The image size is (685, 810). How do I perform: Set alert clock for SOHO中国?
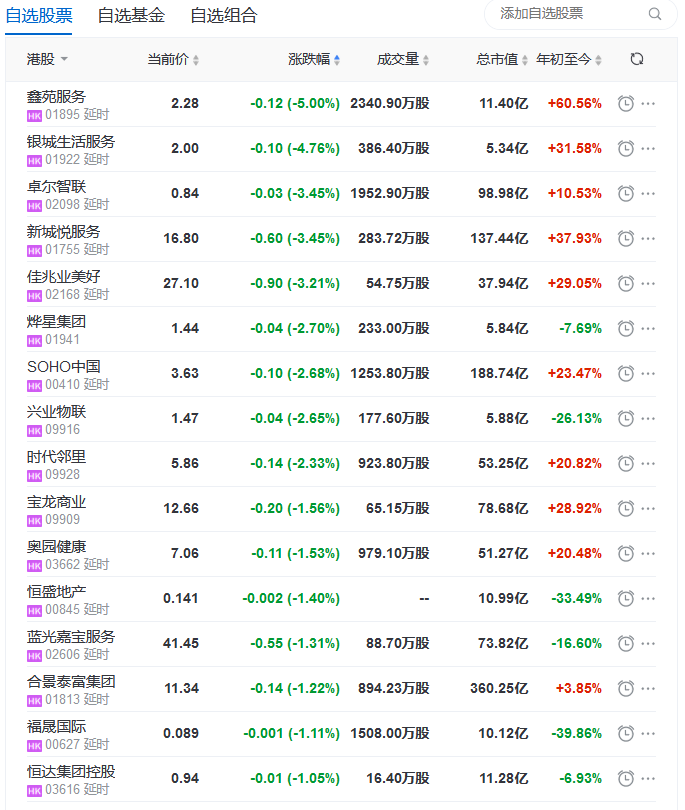tap(626, 373)
